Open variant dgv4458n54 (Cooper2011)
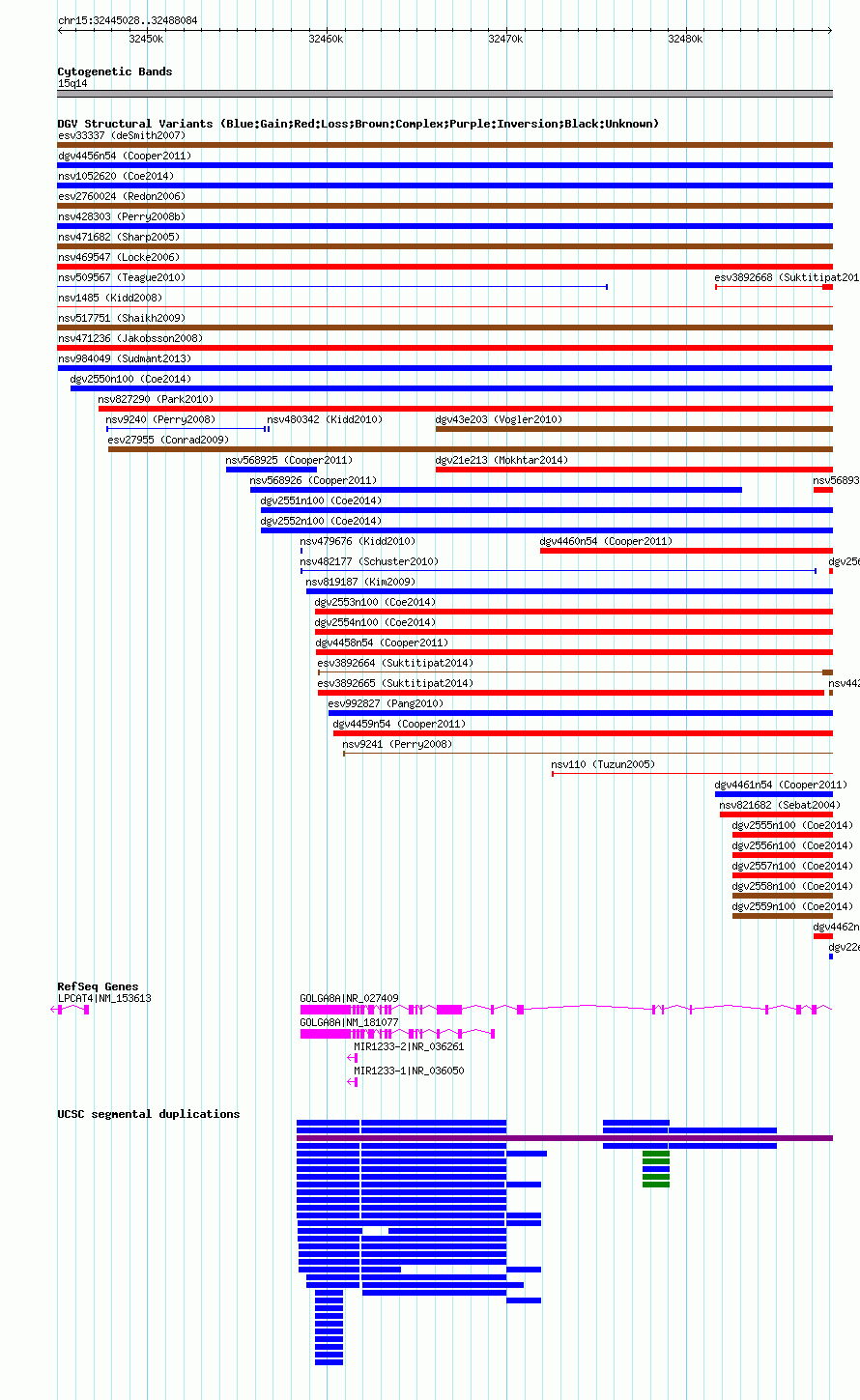 [382, 643]
